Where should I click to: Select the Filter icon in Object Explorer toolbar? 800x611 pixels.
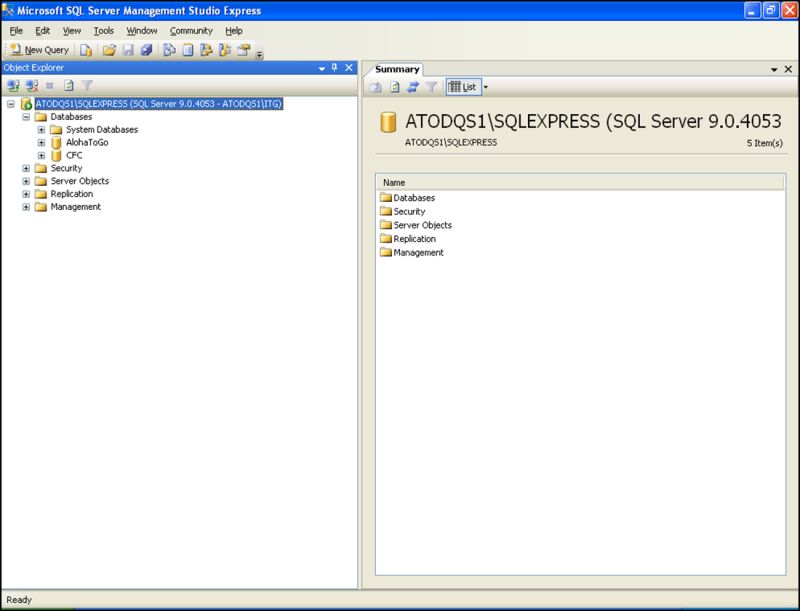coord(88,85)
